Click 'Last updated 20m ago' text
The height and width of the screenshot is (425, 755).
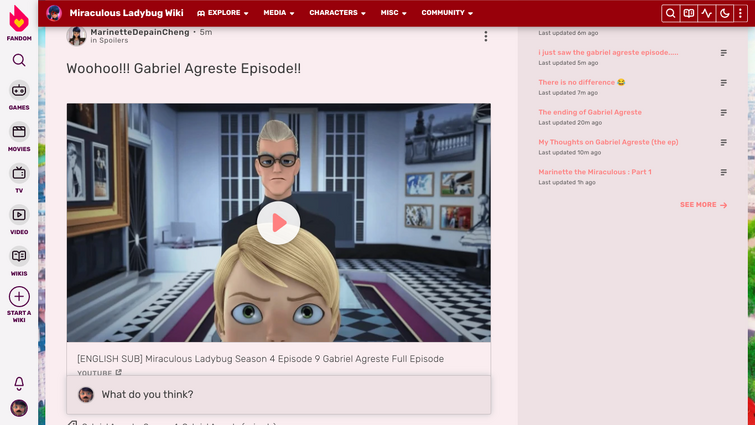pos(570,123)
